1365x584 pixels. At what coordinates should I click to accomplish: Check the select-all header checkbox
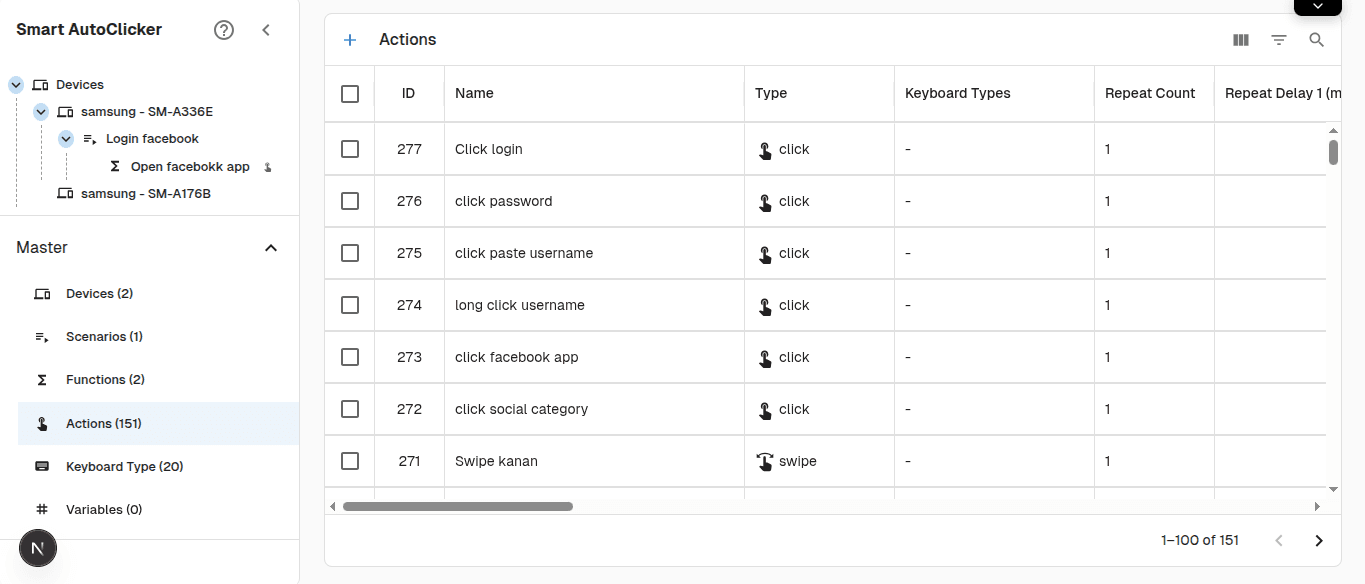click(350, 94)
